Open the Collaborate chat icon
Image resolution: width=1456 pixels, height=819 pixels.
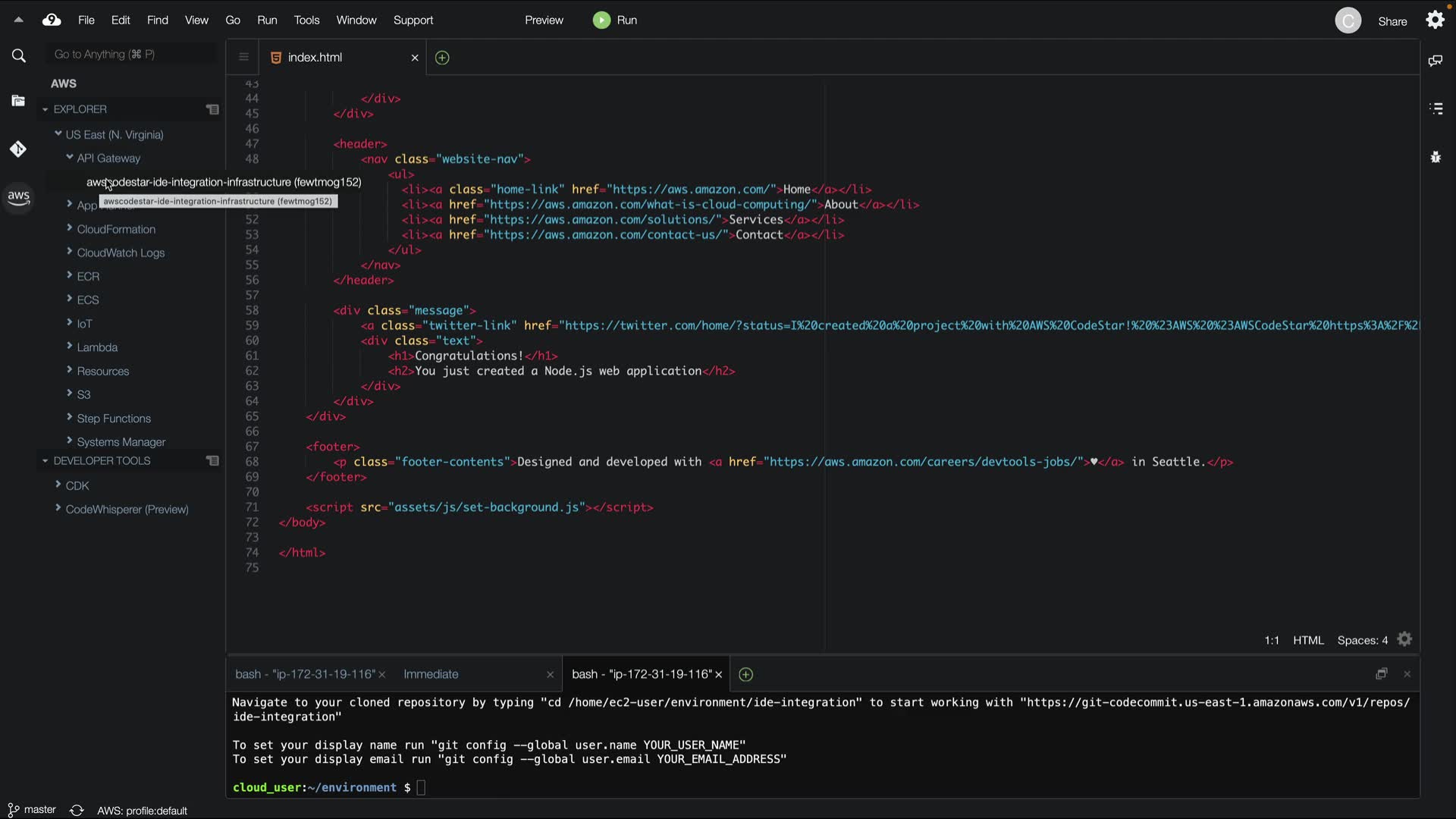pyautogui.click(x=1435, y=61)
